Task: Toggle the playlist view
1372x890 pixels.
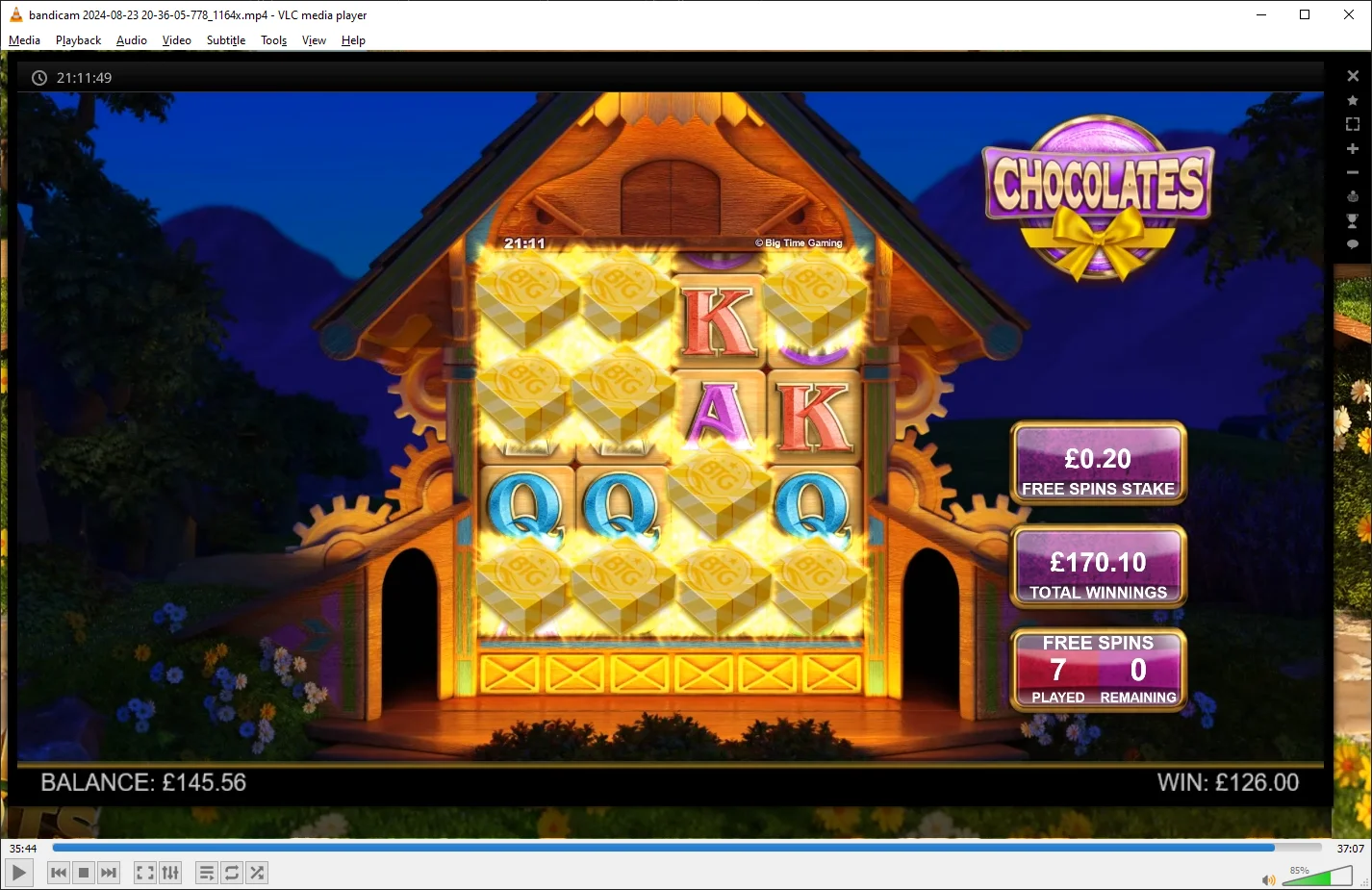Action: pos(207,873)
